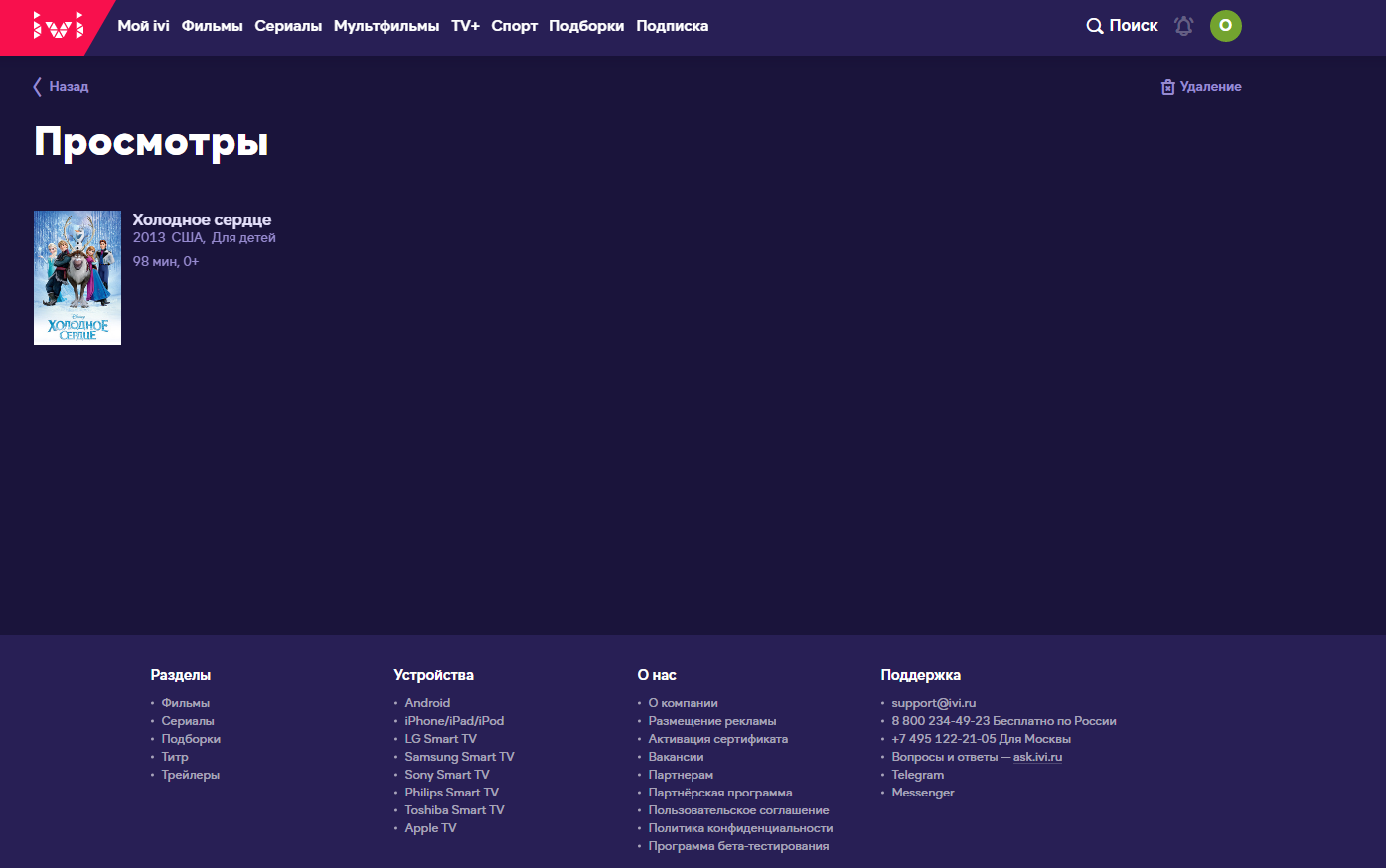
Task: Open the О компании link
Action: click(x=684, y=703)
